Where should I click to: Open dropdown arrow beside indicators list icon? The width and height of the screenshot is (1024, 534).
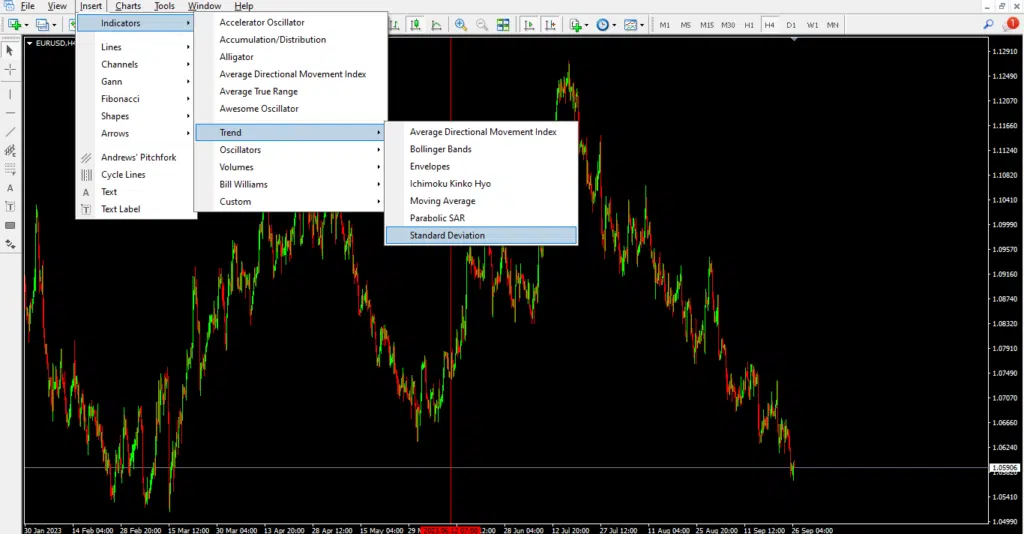[x=586, y=25]
